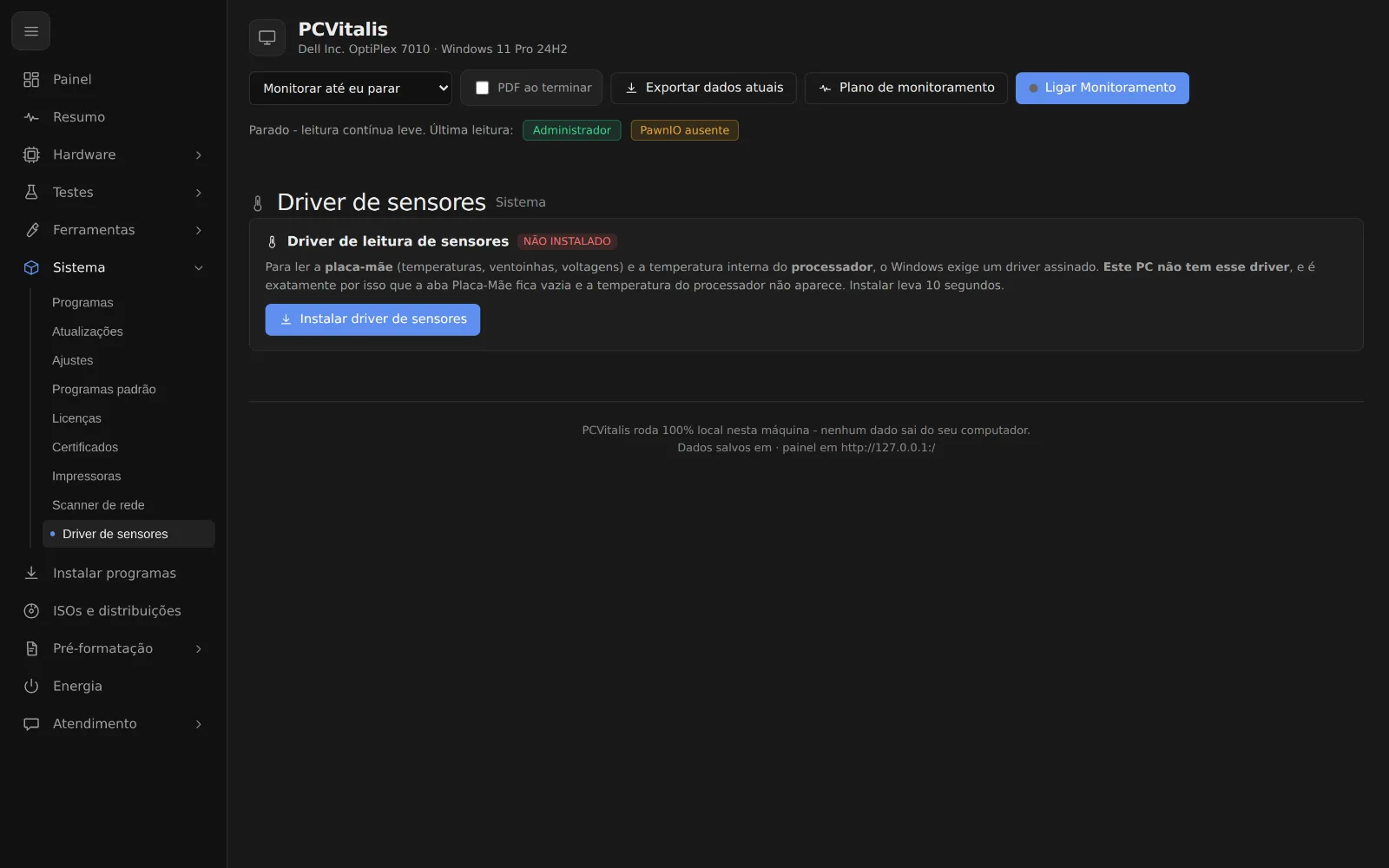Open the Programas padrão submenu item

pos(128,389)
